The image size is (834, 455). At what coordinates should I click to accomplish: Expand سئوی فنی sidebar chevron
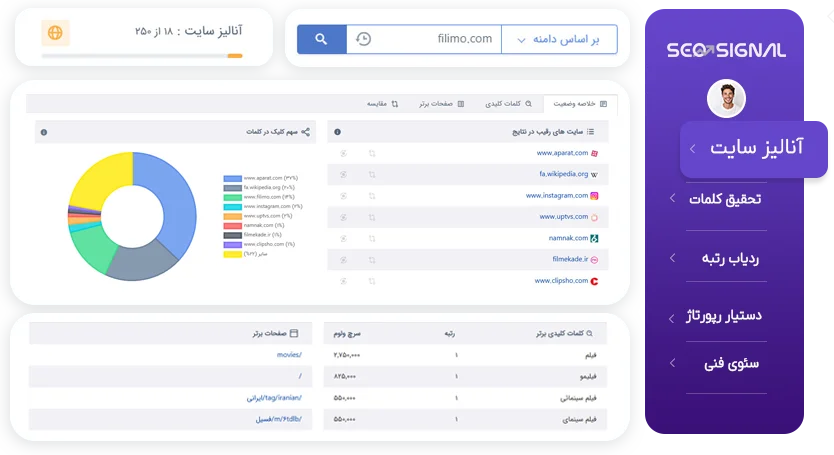(672, 363)
